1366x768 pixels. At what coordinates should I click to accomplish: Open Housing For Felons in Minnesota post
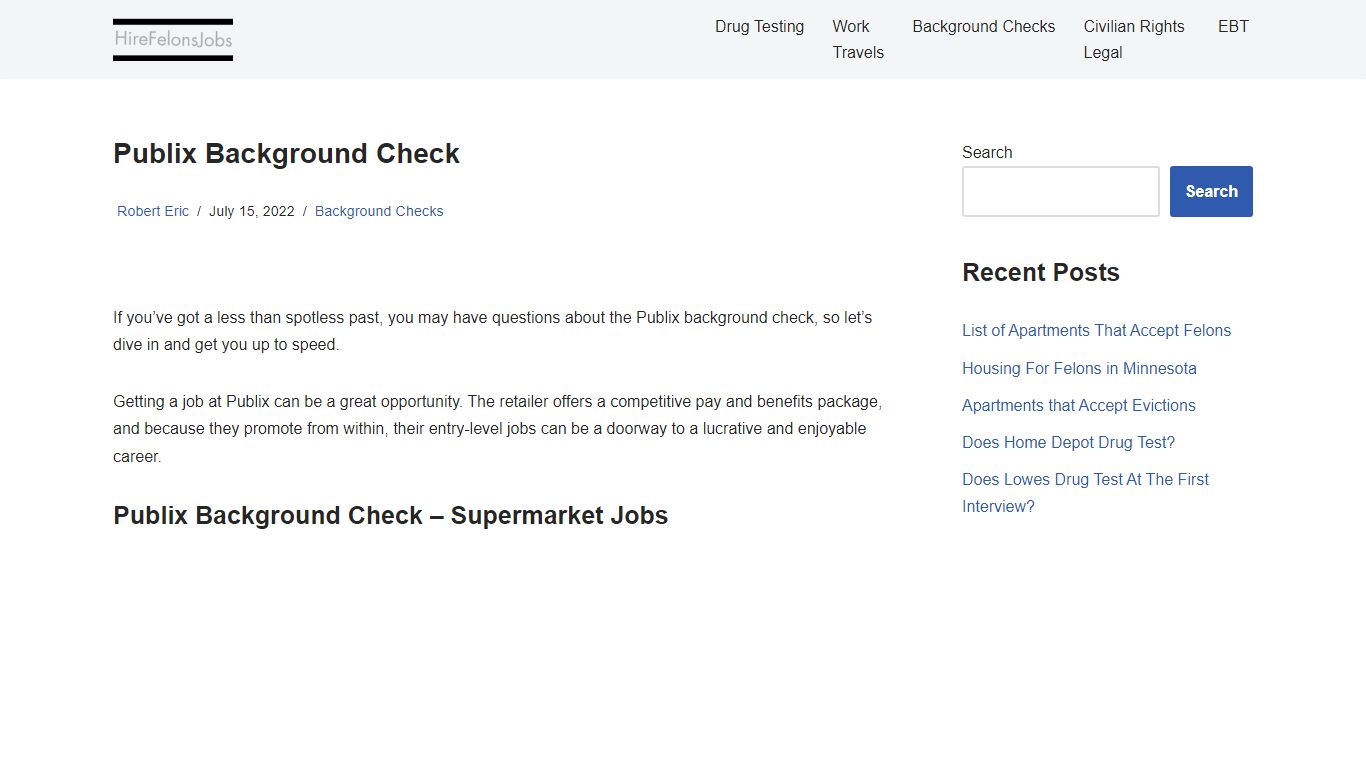[x=1079, y=368]
